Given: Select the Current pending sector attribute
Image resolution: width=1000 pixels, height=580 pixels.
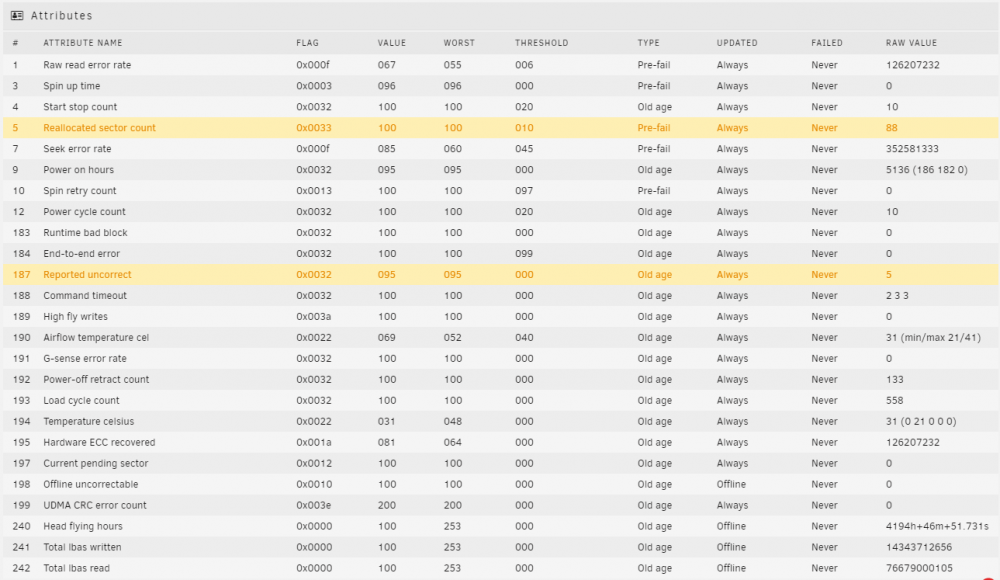Looking at the screenshot, I should click(96, 463).
